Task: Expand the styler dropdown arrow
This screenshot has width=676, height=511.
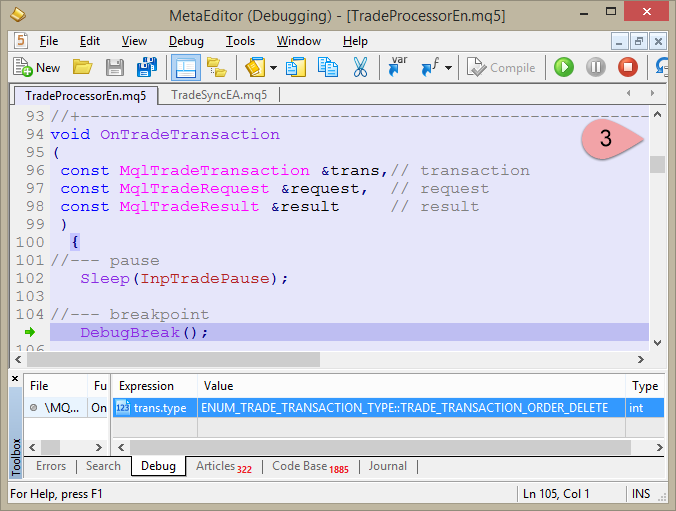Action: pyautogui.click(x=273, y=68)
